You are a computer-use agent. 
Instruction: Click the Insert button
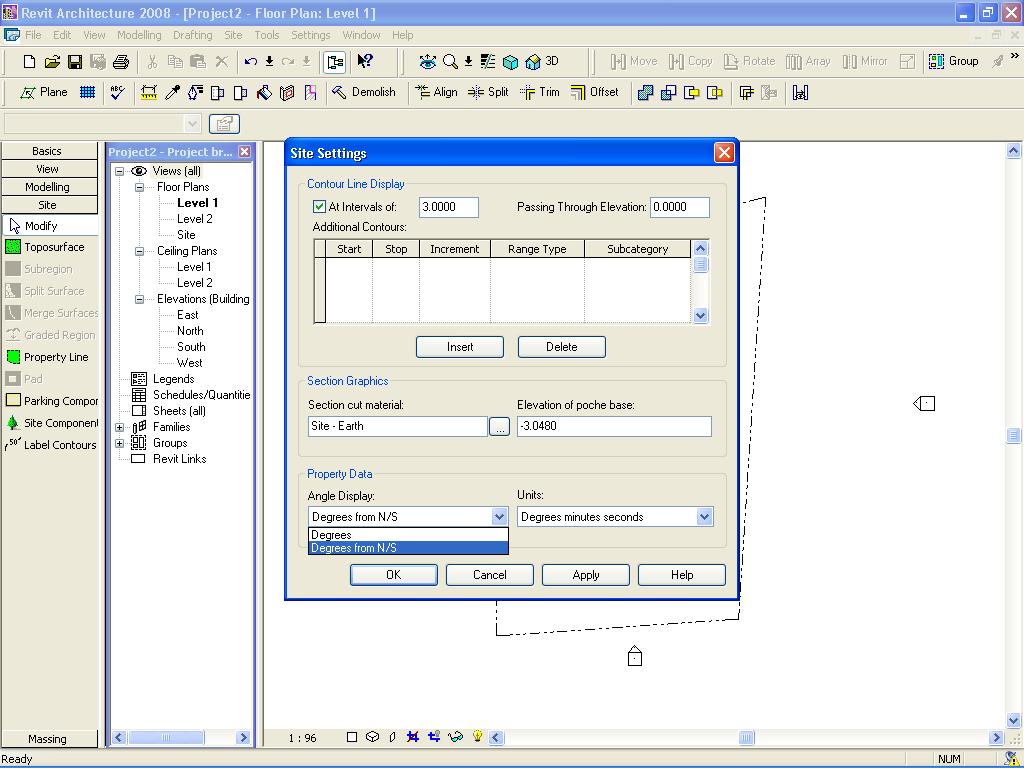(460, 347)
